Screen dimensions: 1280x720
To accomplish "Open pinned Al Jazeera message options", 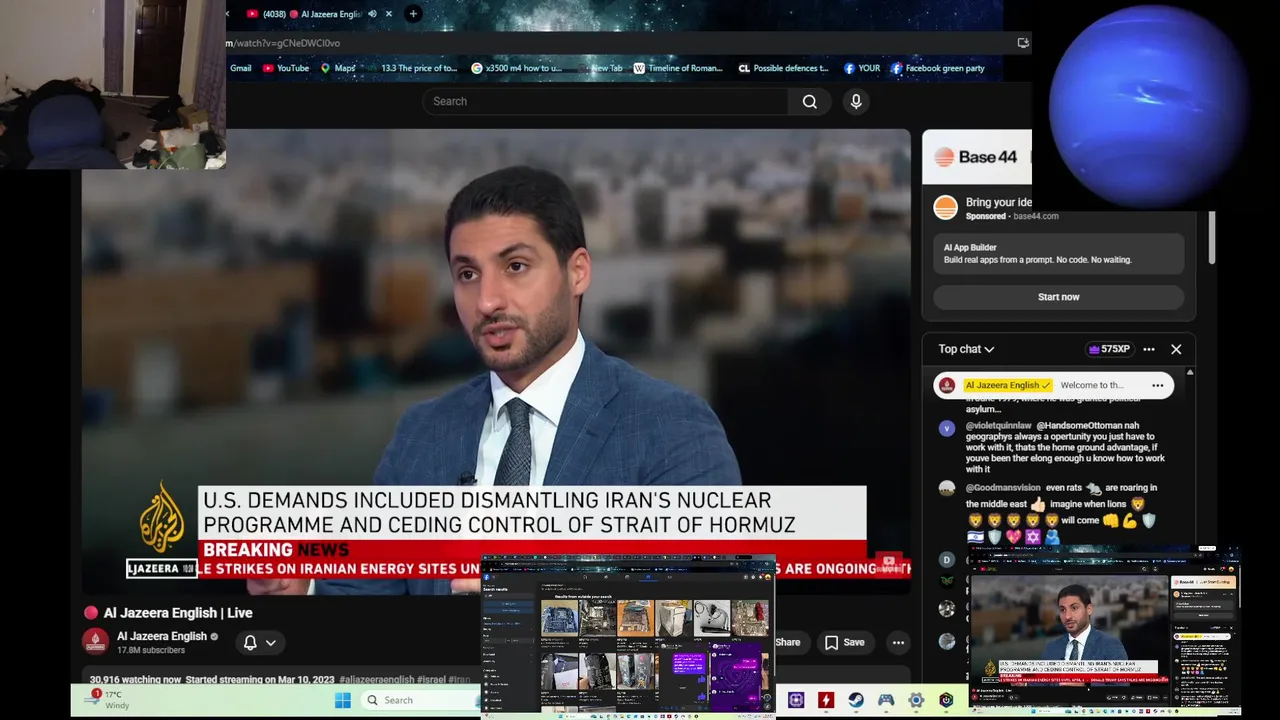I will 1158,385.
